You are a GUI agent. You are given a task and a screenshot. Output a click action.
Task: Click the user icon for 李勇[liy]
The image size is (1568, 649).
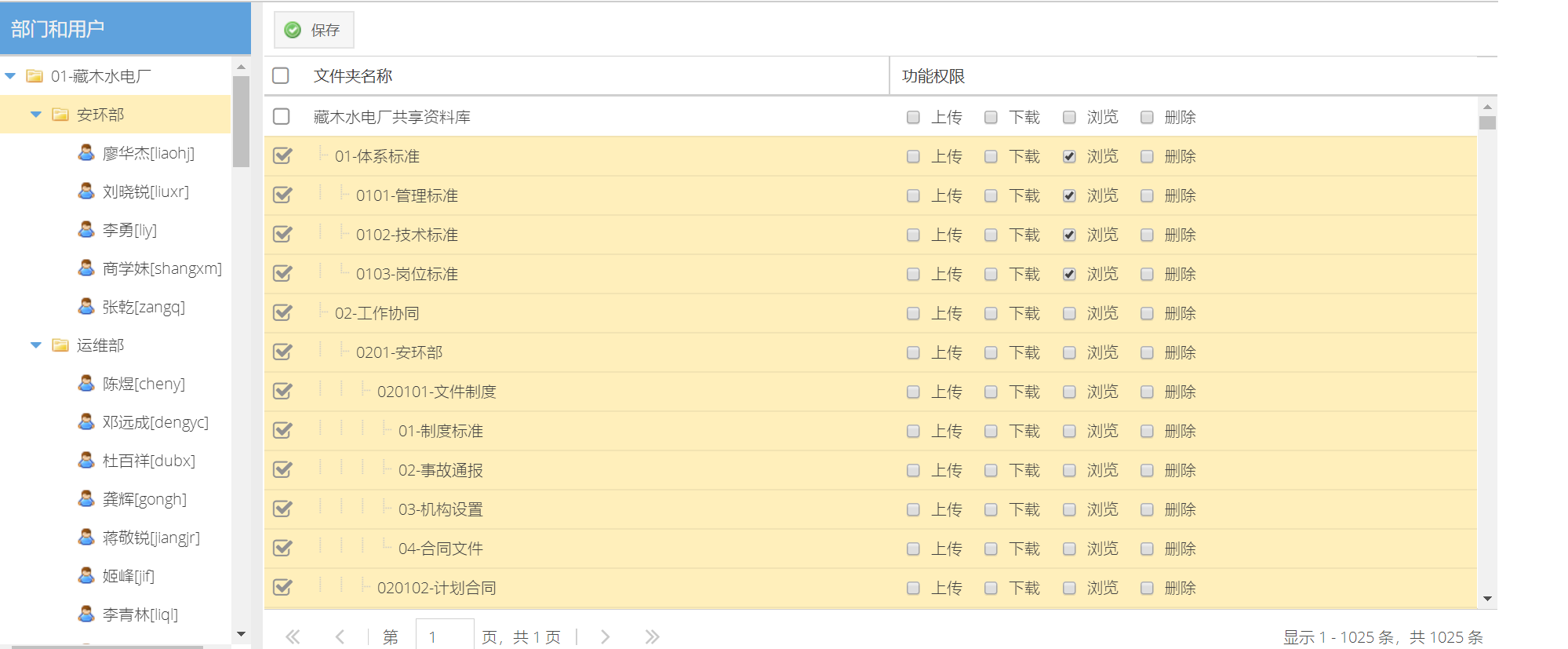pyautogui.click(x=86, y=229)
